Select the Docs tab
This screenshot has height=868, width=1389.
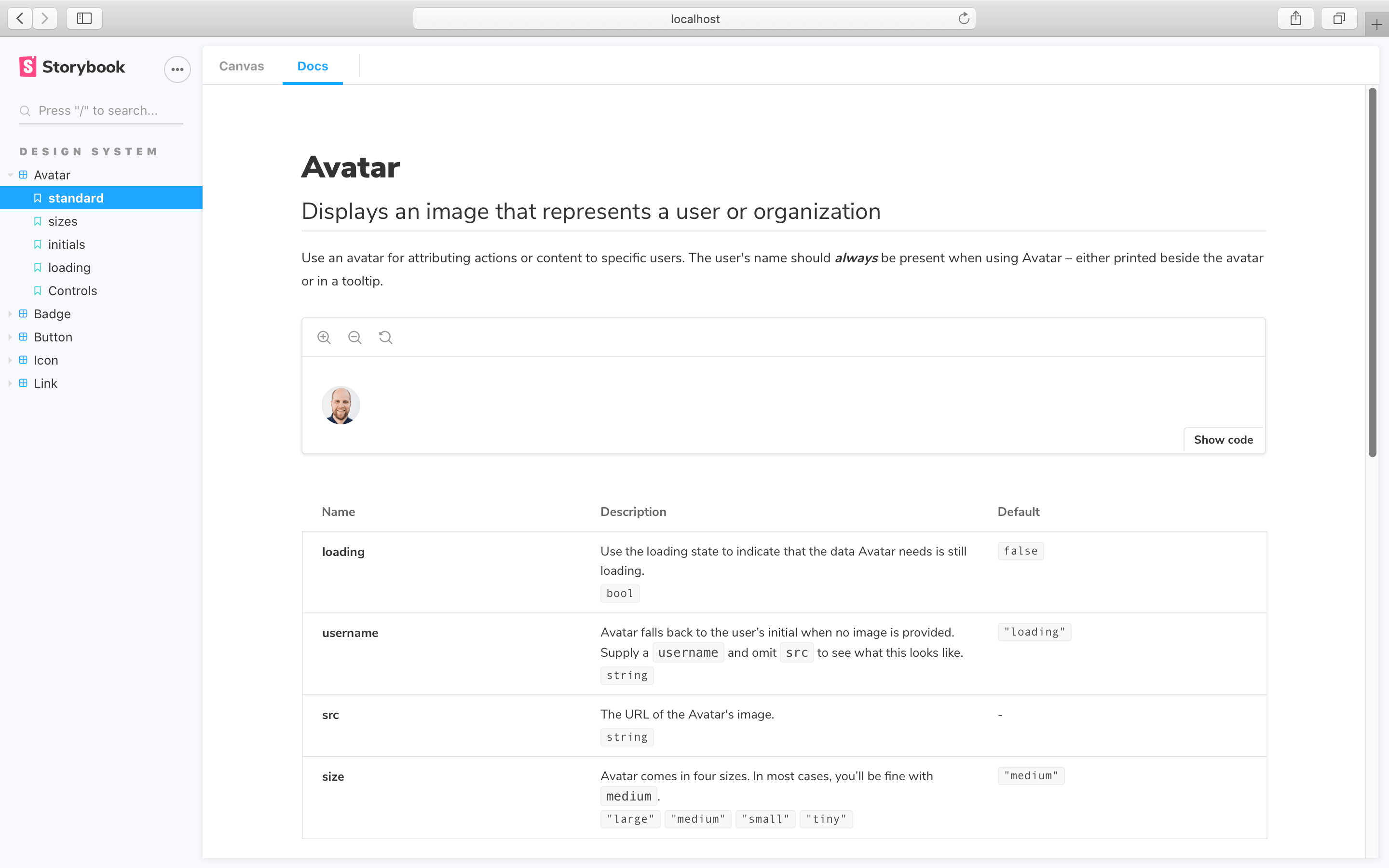point(312,65)
